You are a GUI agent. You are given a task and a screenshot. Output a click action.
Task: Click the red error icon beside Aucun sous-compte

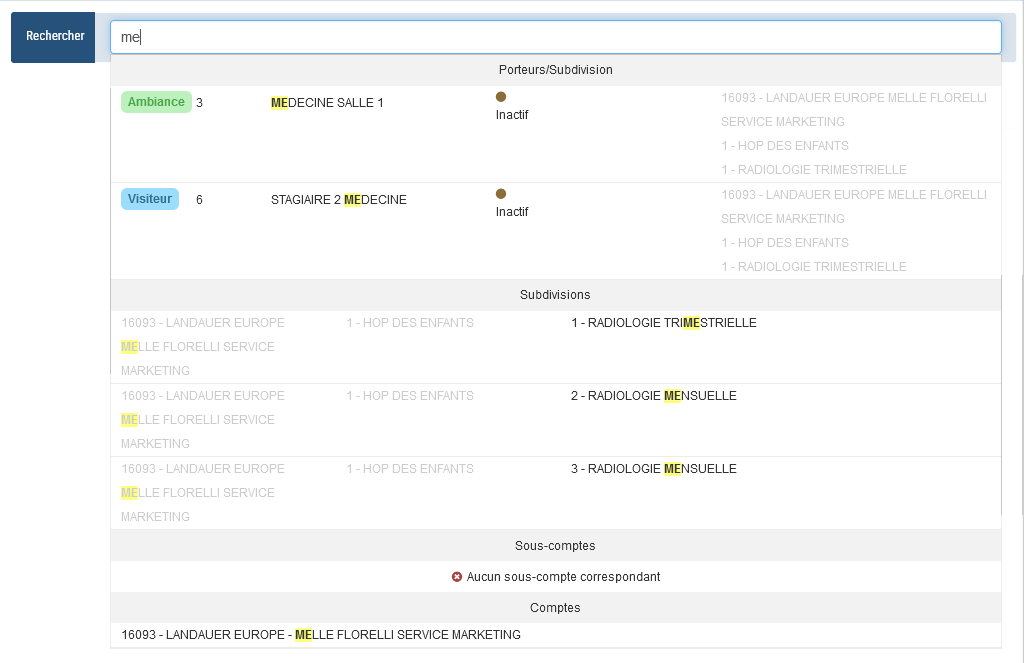pos(457,577)
